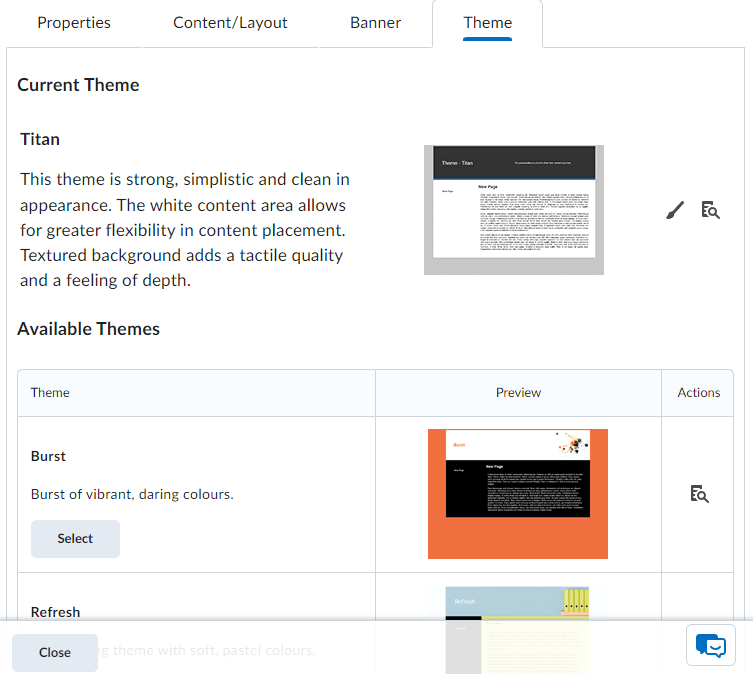Screen dimensions: 753x674
Task: Open the Content/Layout tab
Action: (230, 22)
